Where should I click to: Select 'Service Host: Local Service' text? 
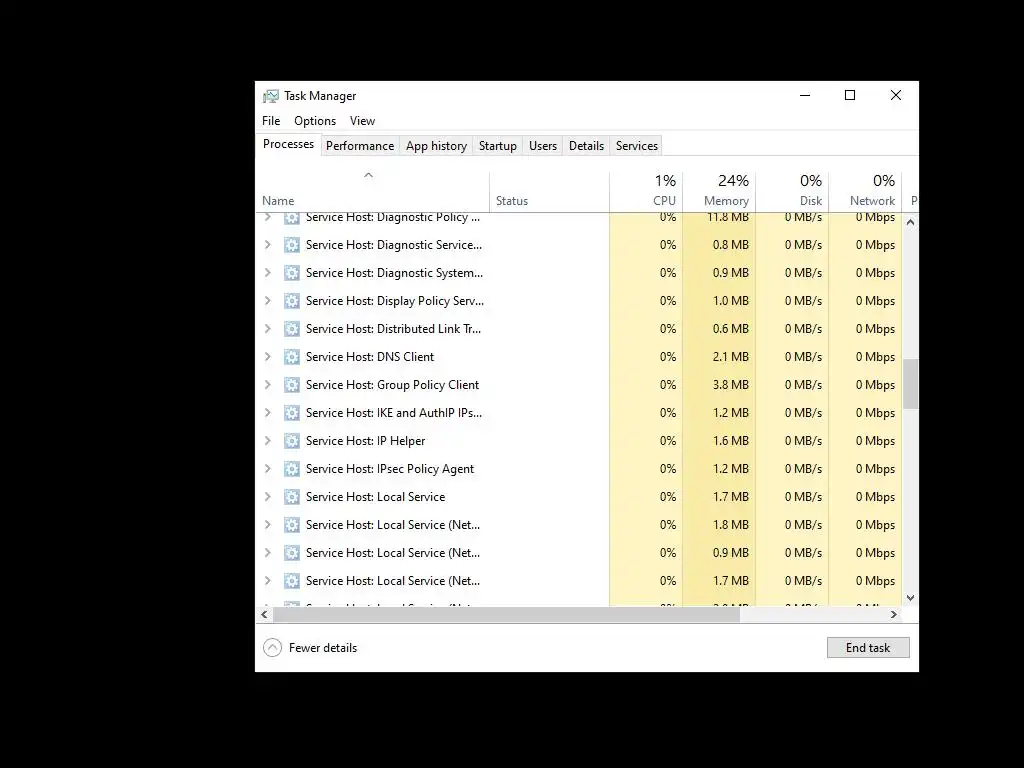(x=376, y=497)
